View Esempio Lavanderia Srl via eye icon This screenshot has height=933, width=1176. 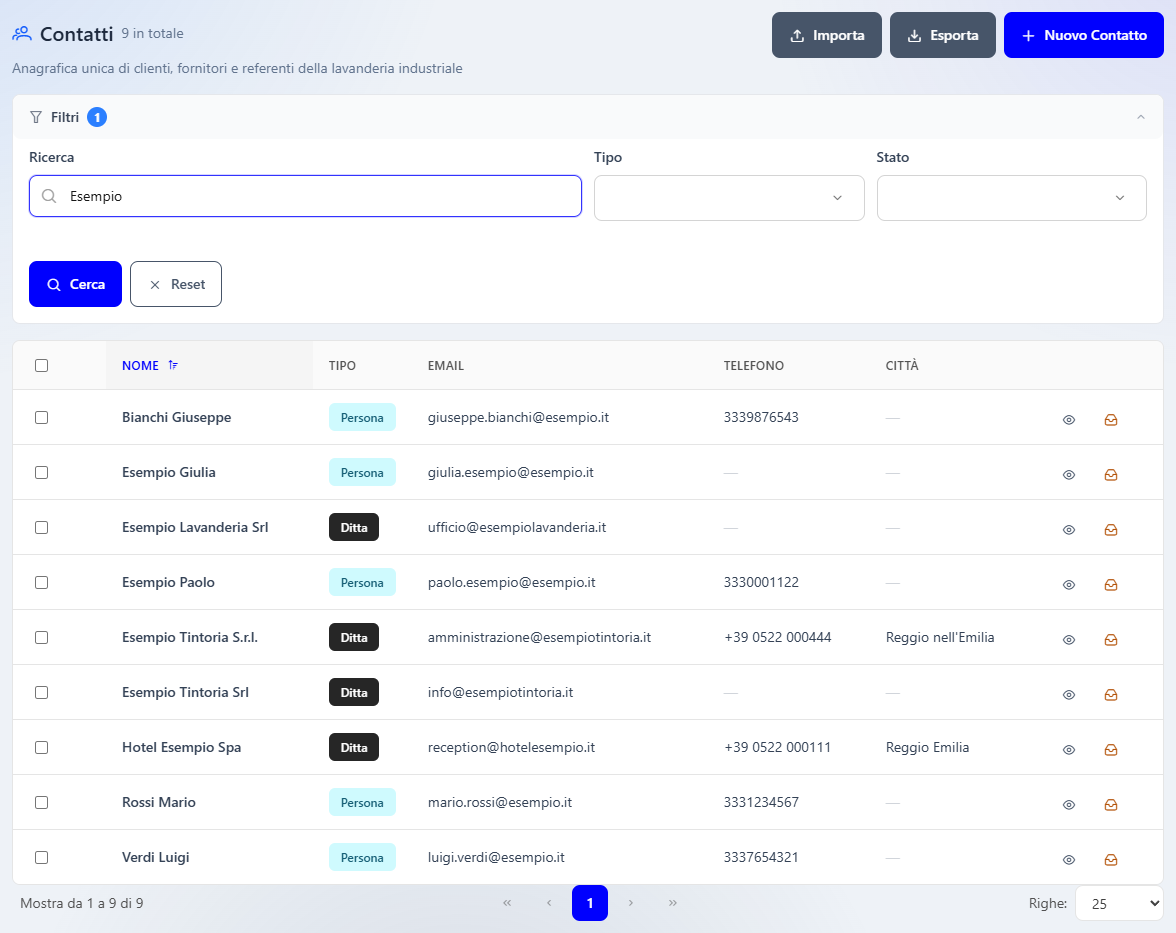(1069, 530)
